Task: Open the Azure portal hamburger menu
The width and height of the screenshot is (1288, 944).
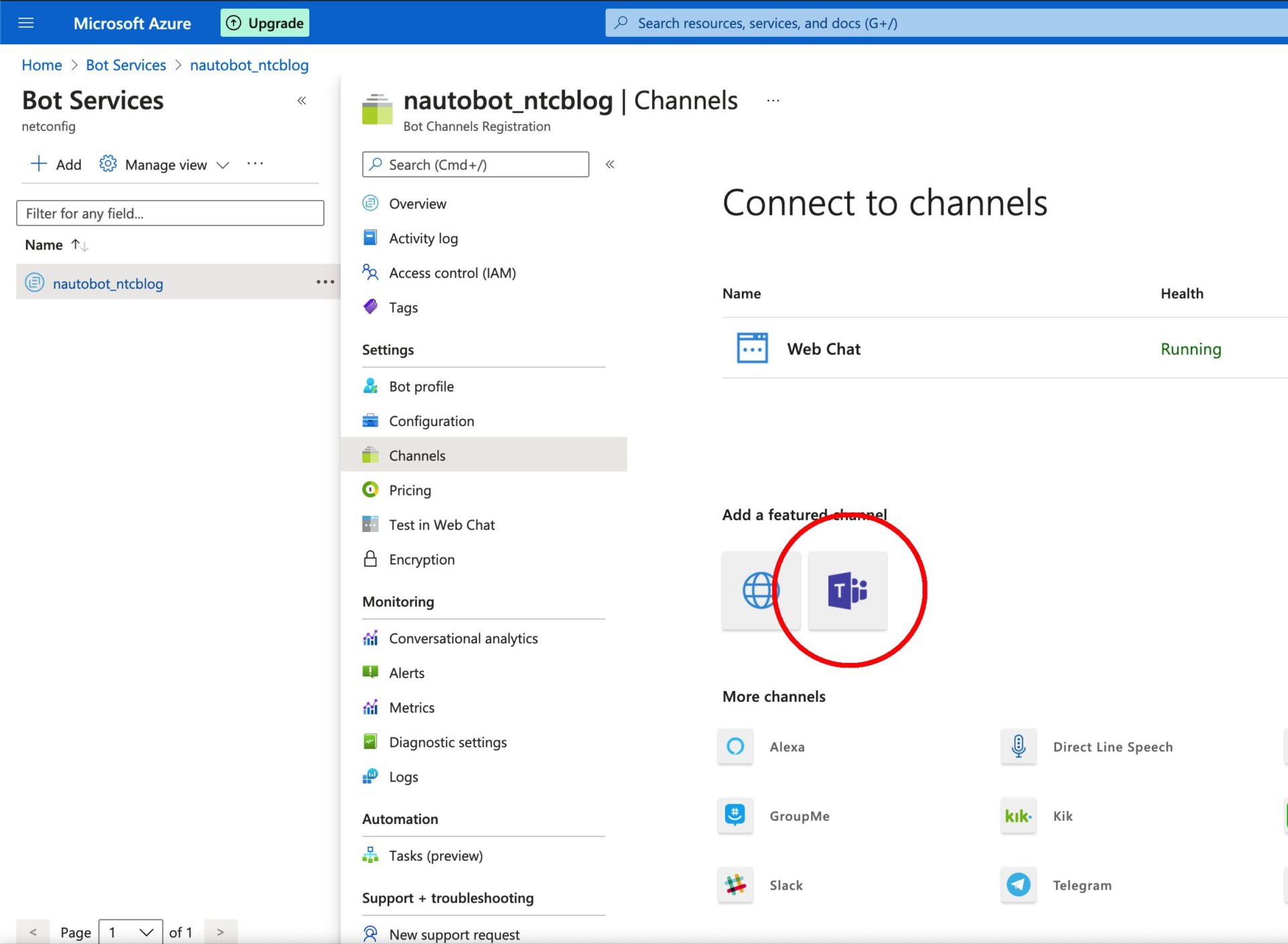Action: tap(25, 22)
